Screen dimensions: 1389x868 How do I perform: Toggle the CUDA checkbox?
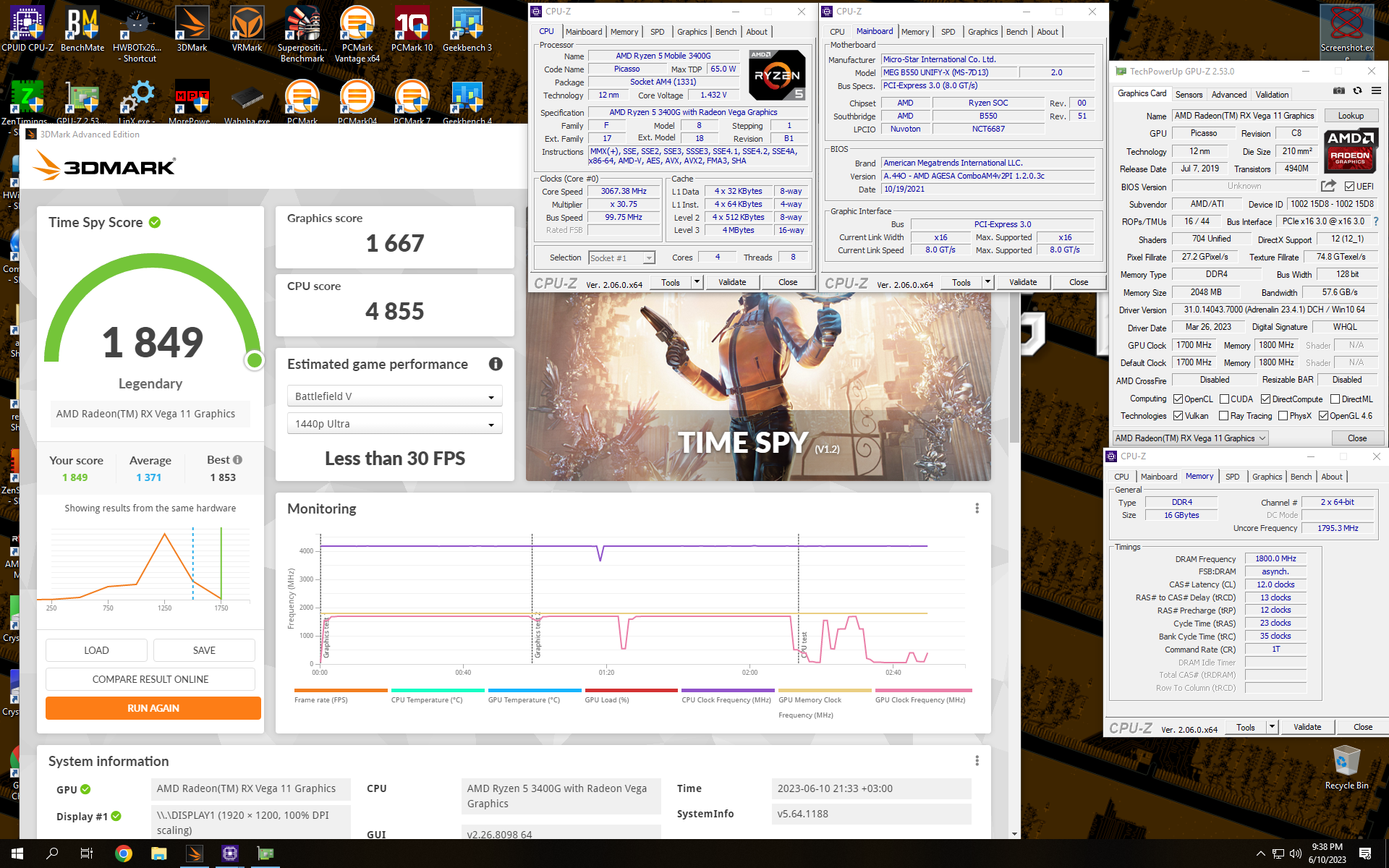1224,399
